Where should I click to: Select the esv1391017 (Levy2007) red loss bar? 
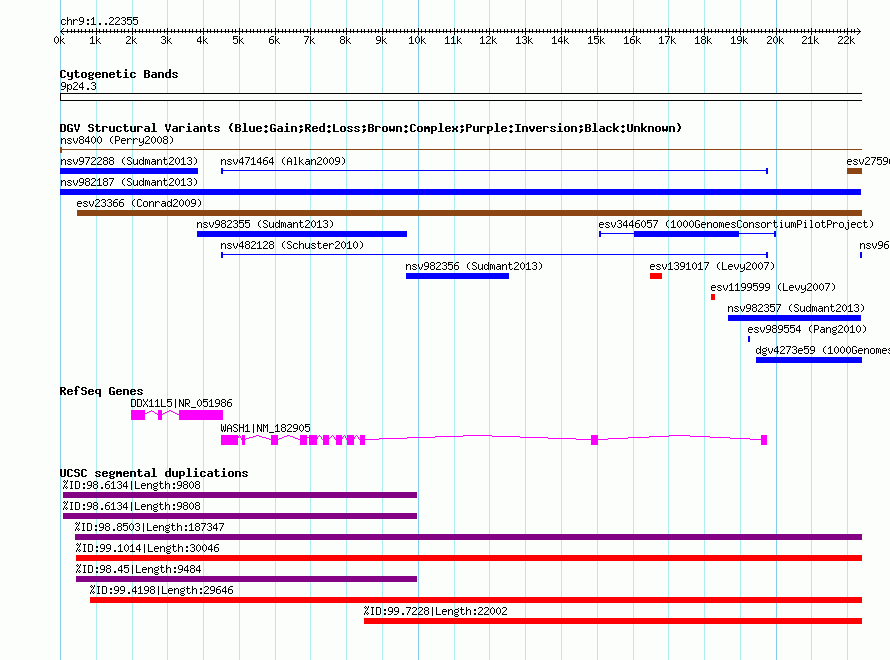(x=656, y=276)
